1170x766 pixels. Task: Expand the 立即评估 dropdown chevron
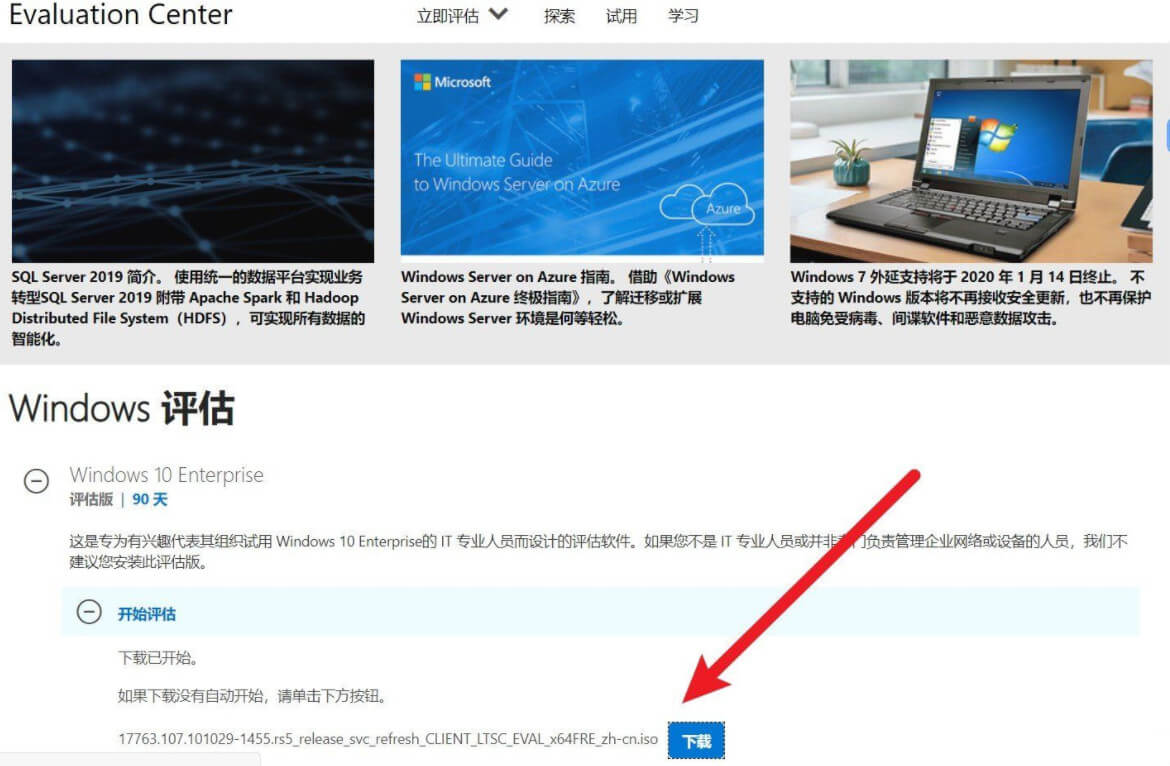point(499,15)
